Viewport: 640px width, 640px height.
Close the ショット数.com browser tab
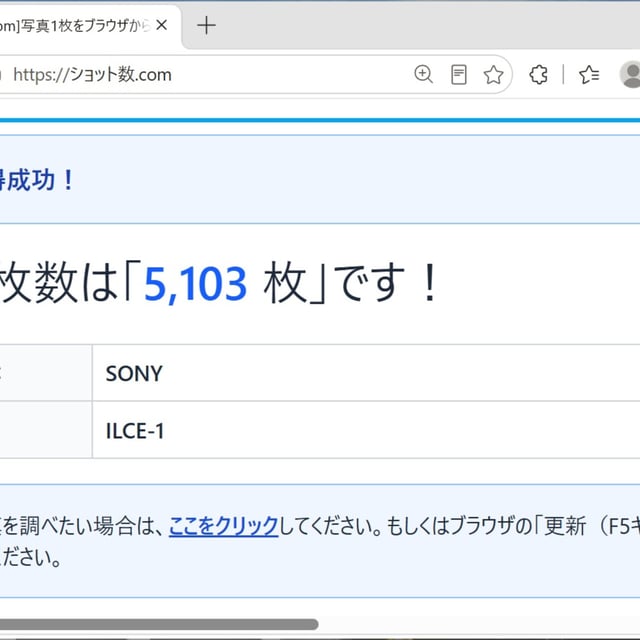click(x=162, y=25)
